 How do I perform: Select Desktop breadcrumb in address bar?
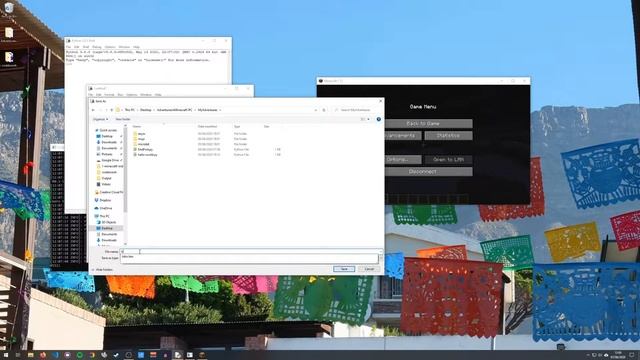point(146,110)
